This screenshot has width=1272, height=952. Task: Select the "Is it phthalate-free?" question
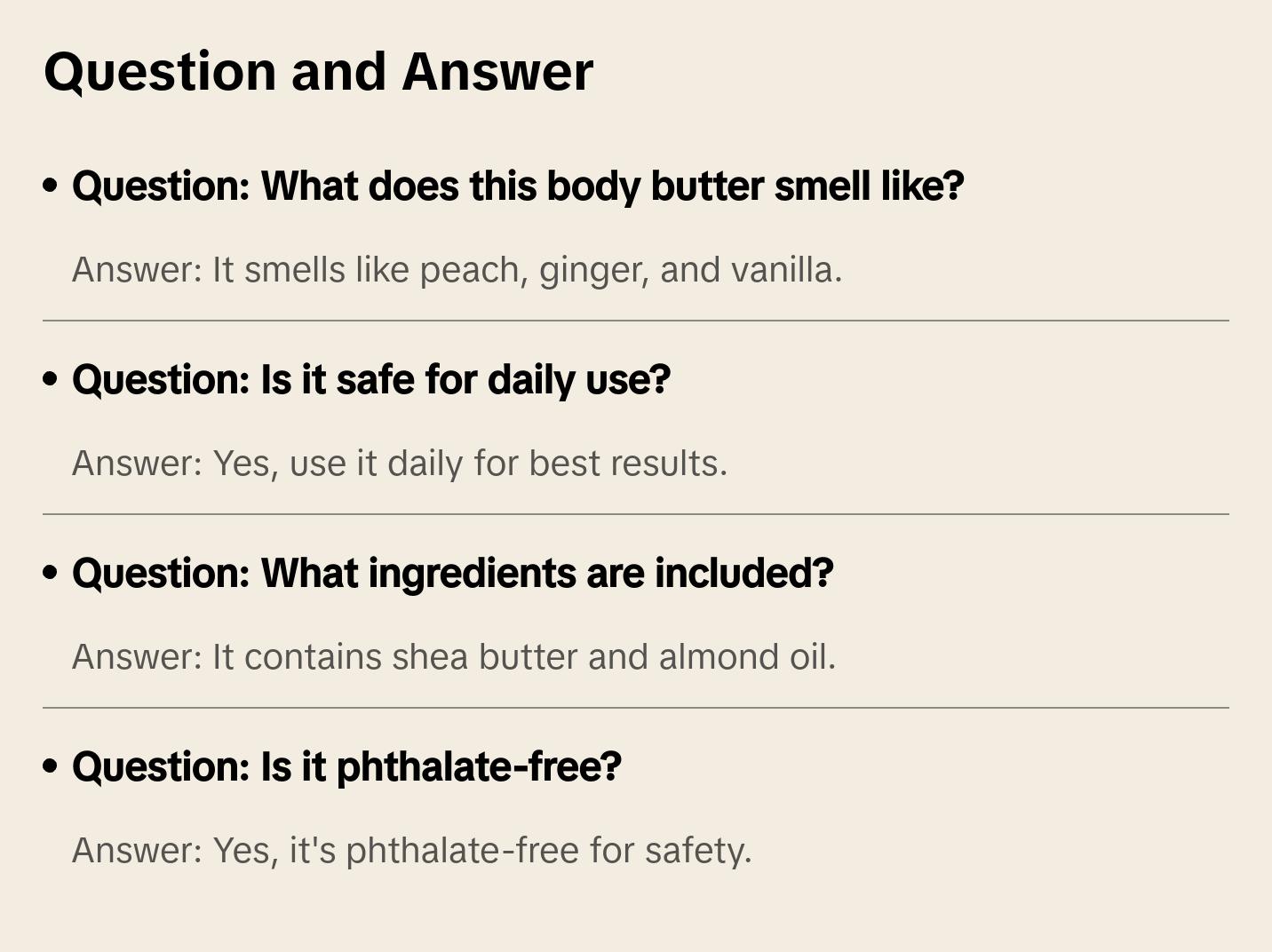(x=346, y=767)
